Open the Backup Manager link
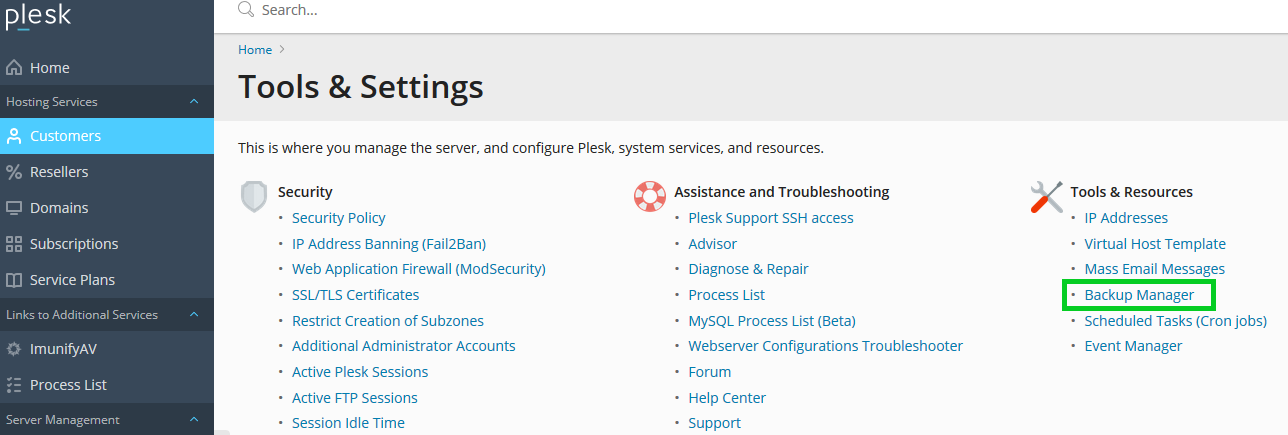This screenshot has width=1288, height=435. click(x=1139, y=295)
